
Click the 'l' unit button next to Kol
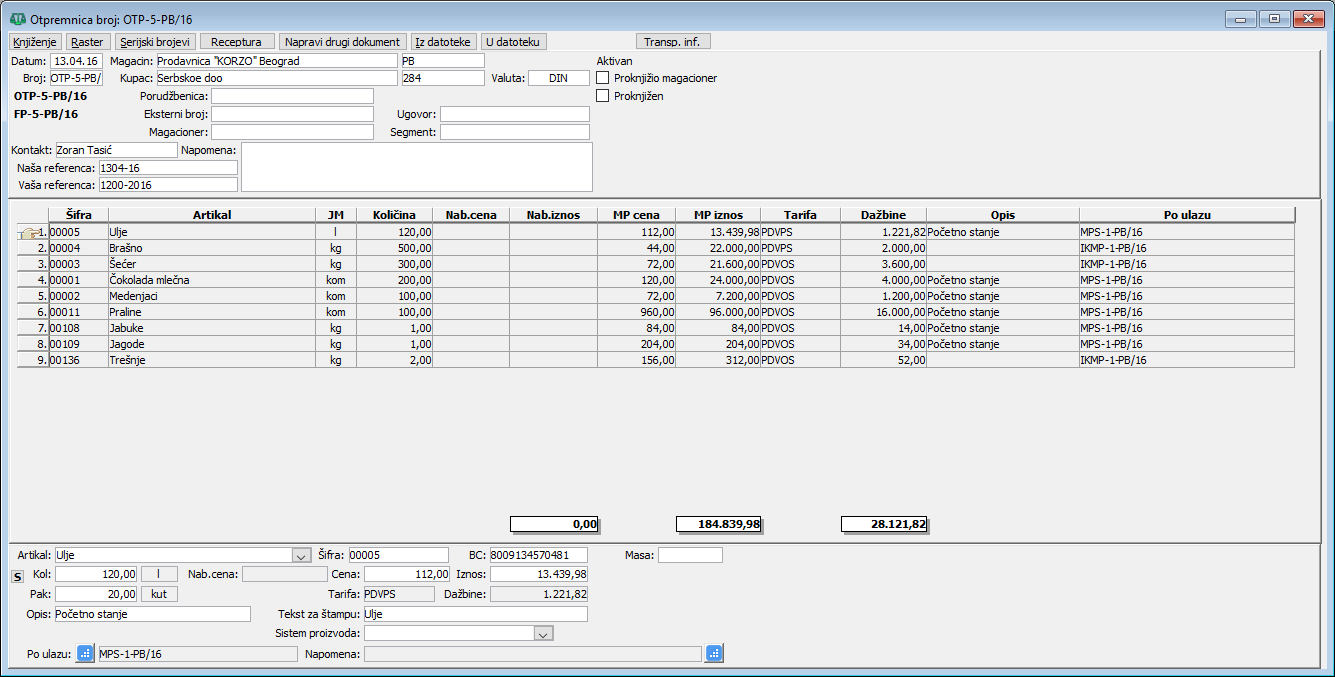pos(159,574)
